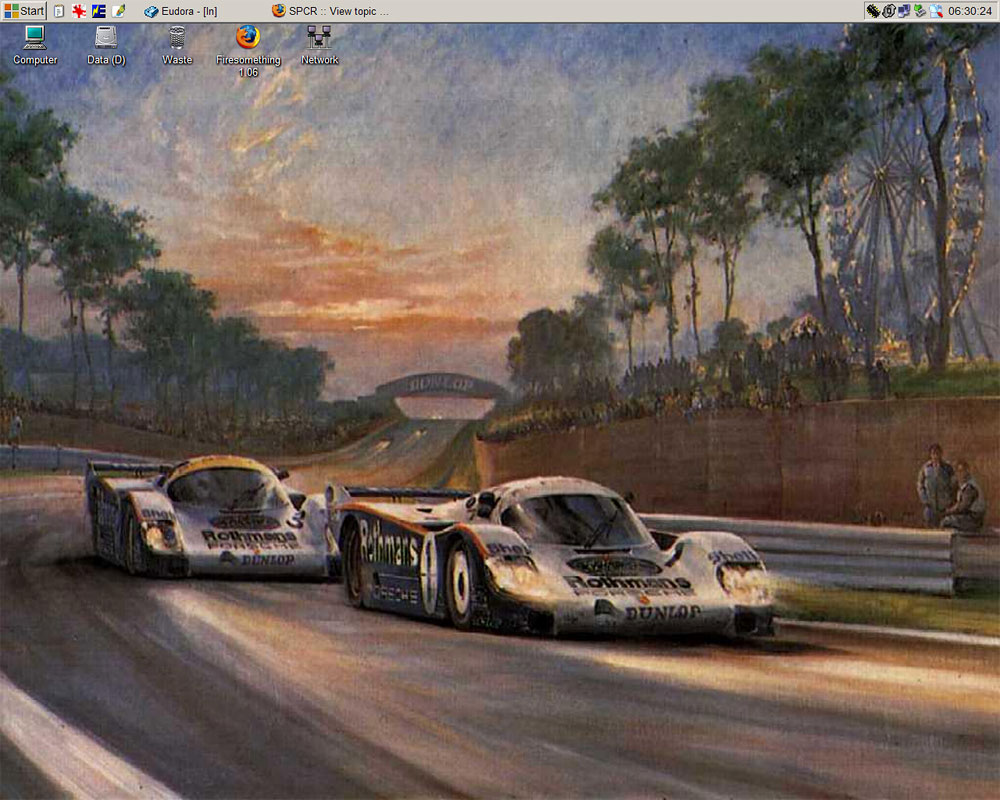This screenshot has width=1000, height=800.
Task: Launch Firesomething 1.06 browser from desktop
Action: pos(248,38)
